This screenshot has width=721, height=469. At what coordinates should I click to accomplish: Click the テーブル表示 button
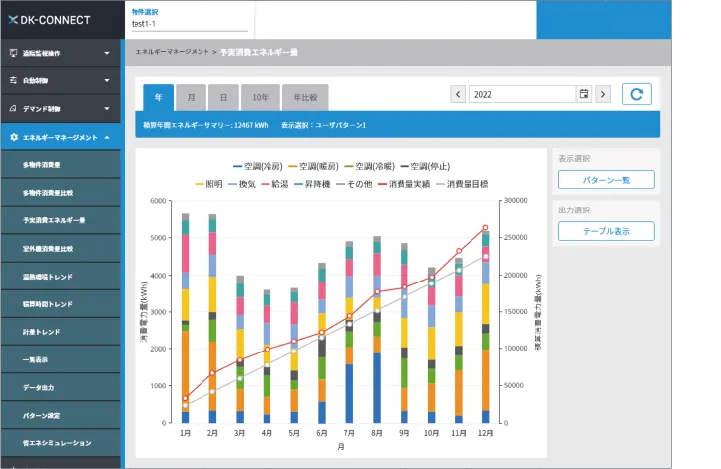605,231
